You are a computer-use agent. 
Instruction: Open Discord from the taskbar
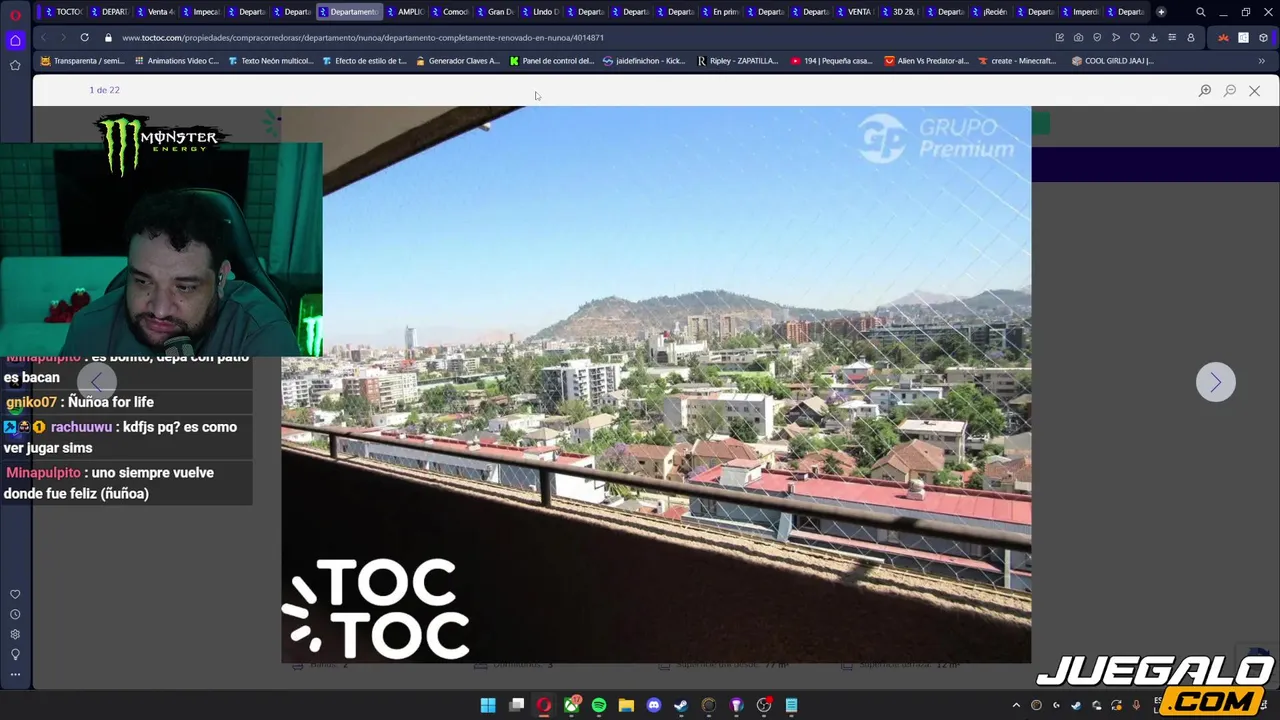tap(654, 705)
